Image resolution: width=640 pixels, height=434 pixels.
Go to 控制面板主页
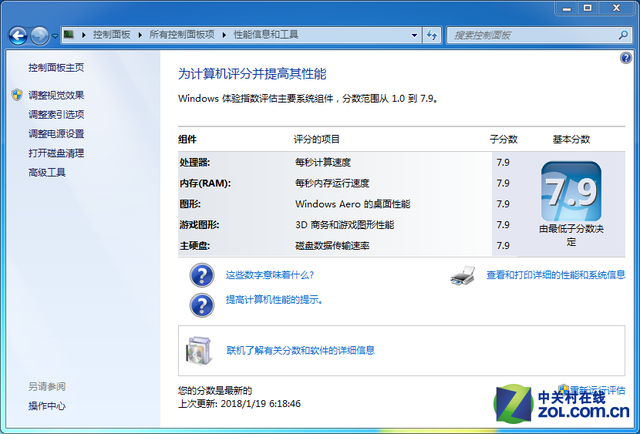point(56,67)
